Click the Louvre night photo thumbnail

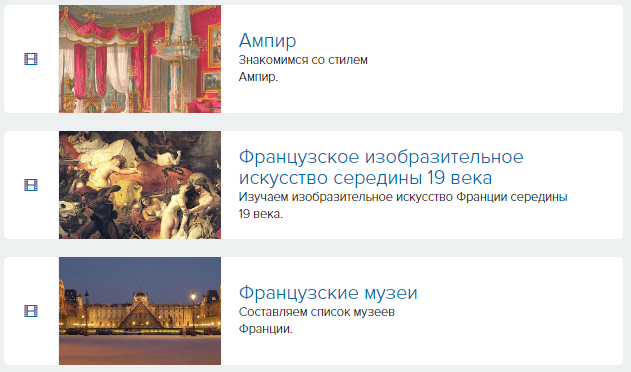tap(140, 311)
